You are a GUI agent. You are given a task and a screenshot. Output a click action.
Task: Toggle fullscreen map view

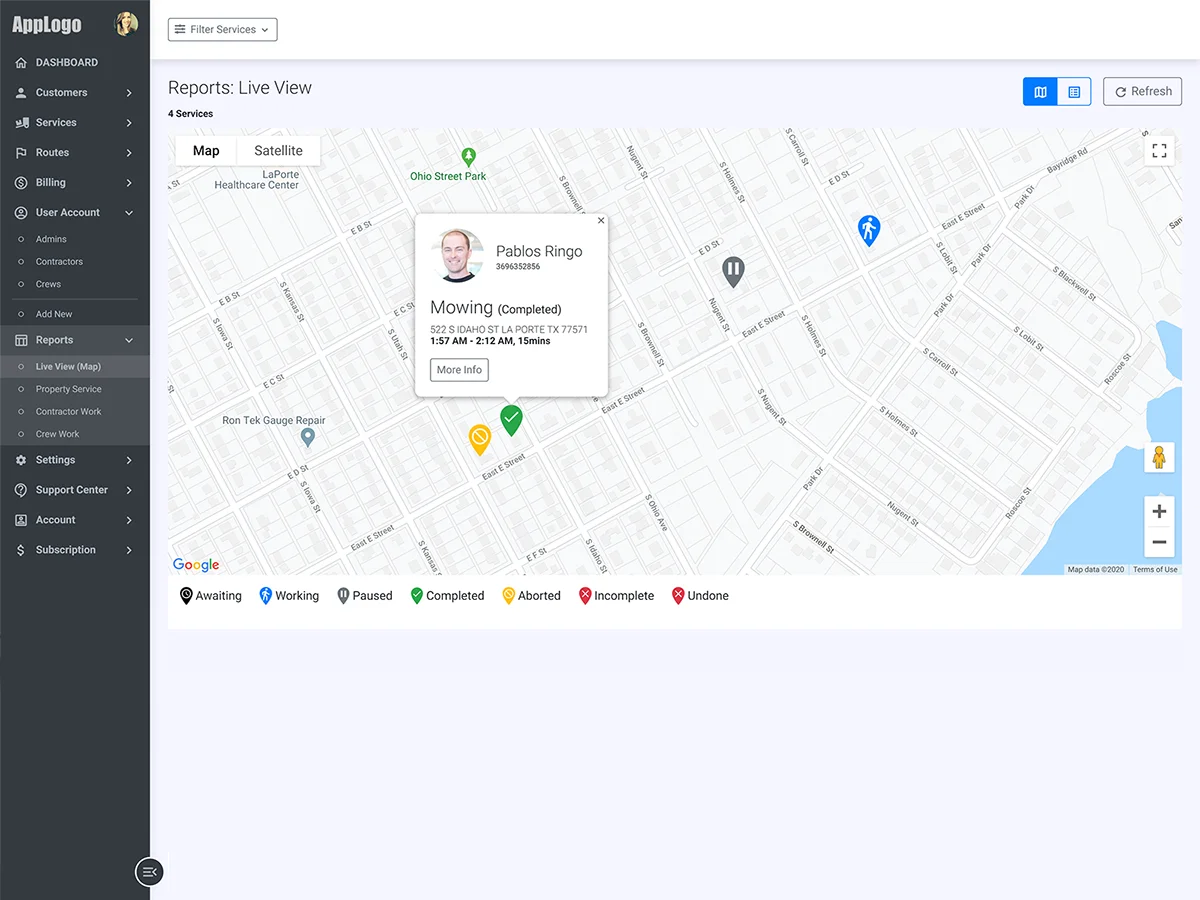1159,151
